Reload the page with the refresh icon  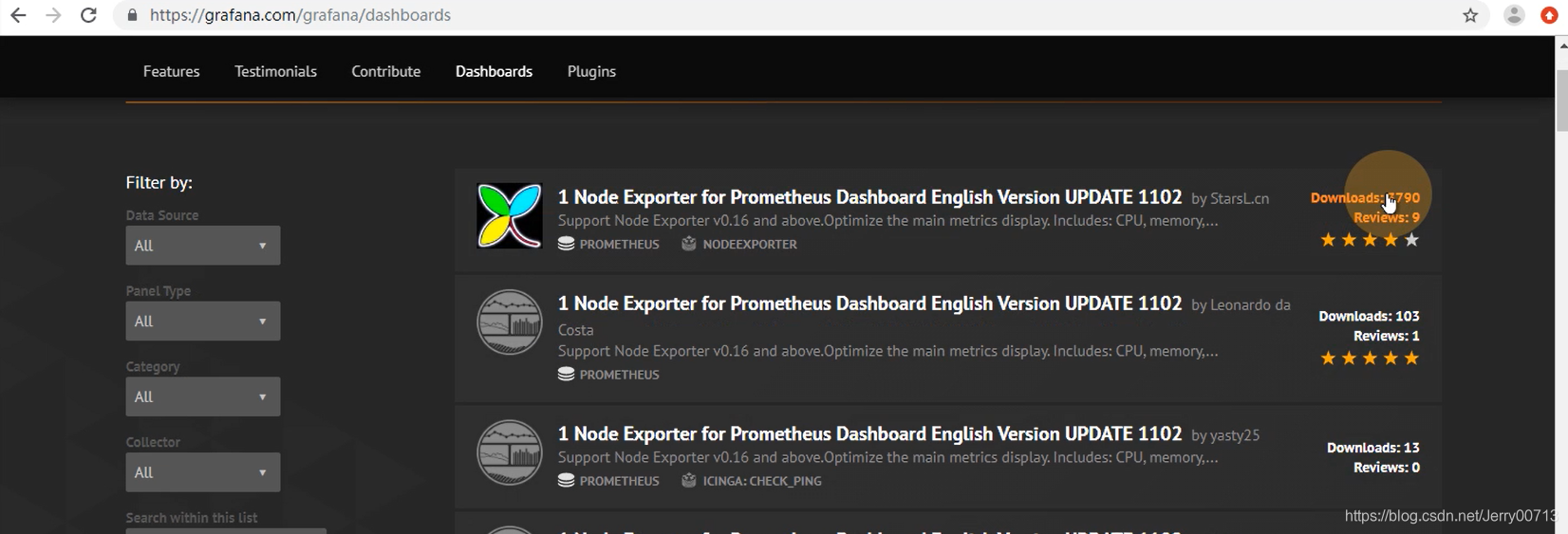click(x=88, y=15)
